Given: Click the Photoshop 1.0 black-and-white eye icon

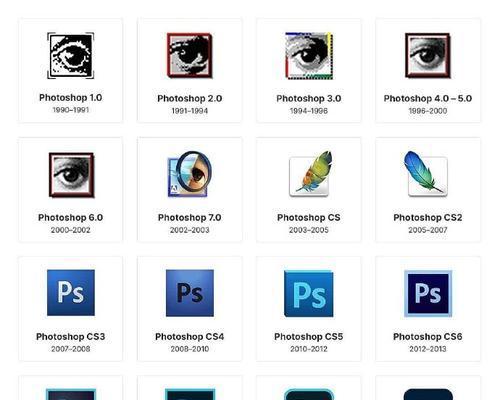Looking at the screenshot, I should (71, 56).
